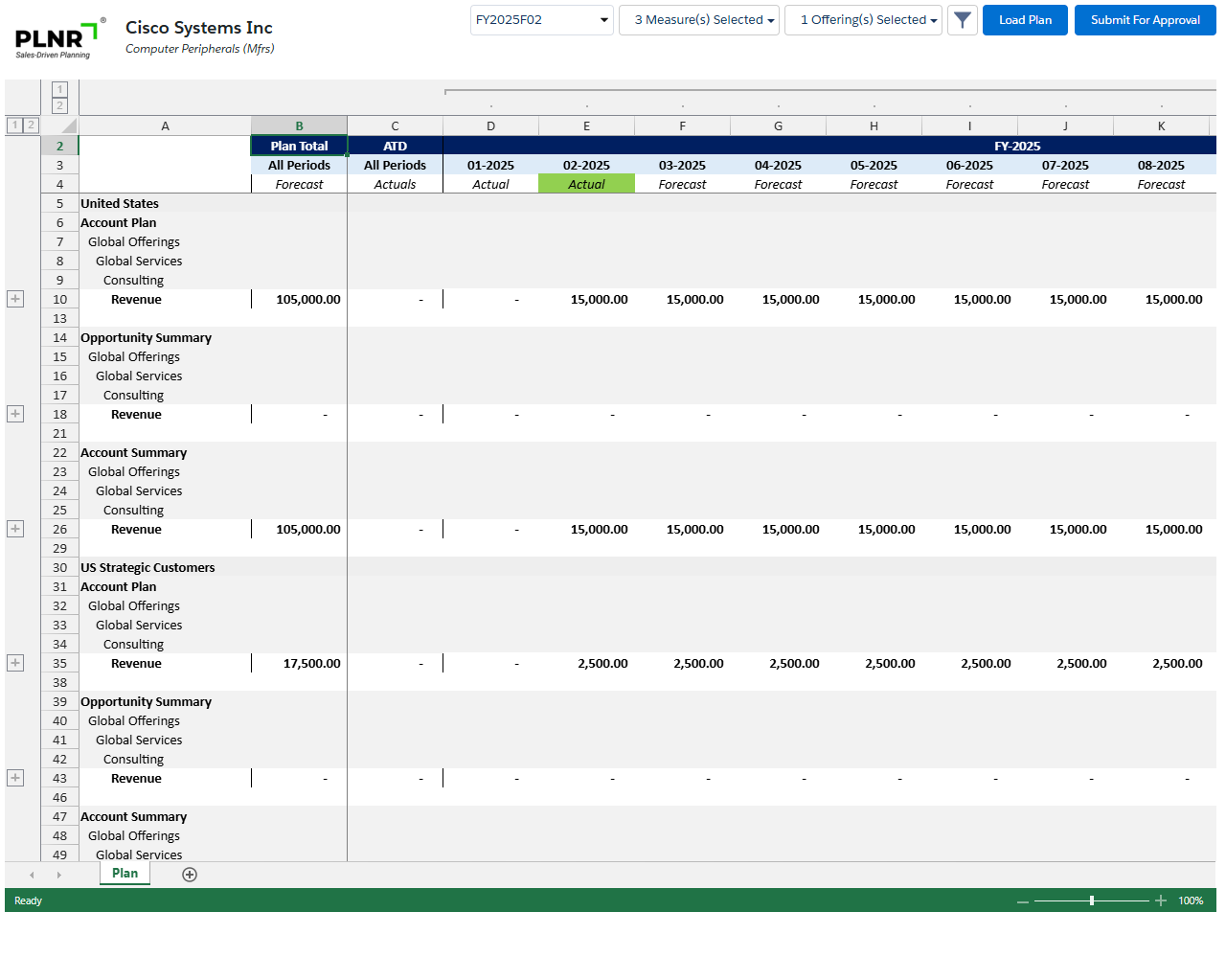Expand row group at row 18
Image resolution: width=1226 pixels, height=980 pixels.
(15, 414)
